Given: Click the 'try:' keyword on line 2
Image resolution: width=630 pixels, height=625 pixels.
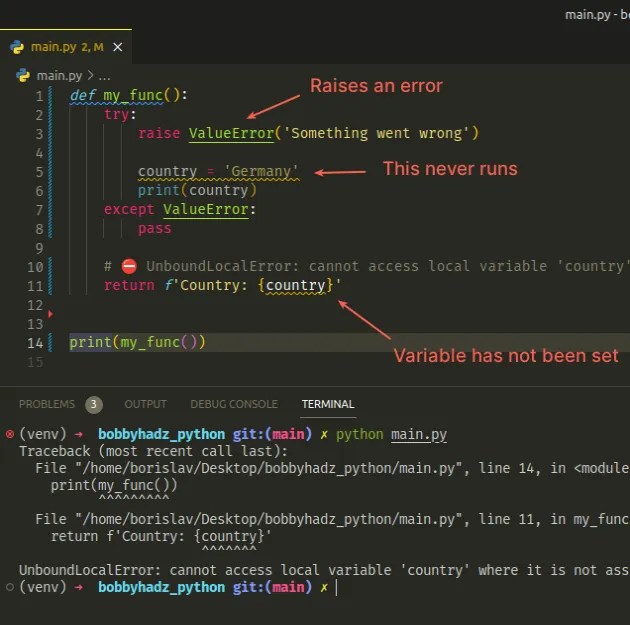Looking at the screenshot, I should coord(120,114).
